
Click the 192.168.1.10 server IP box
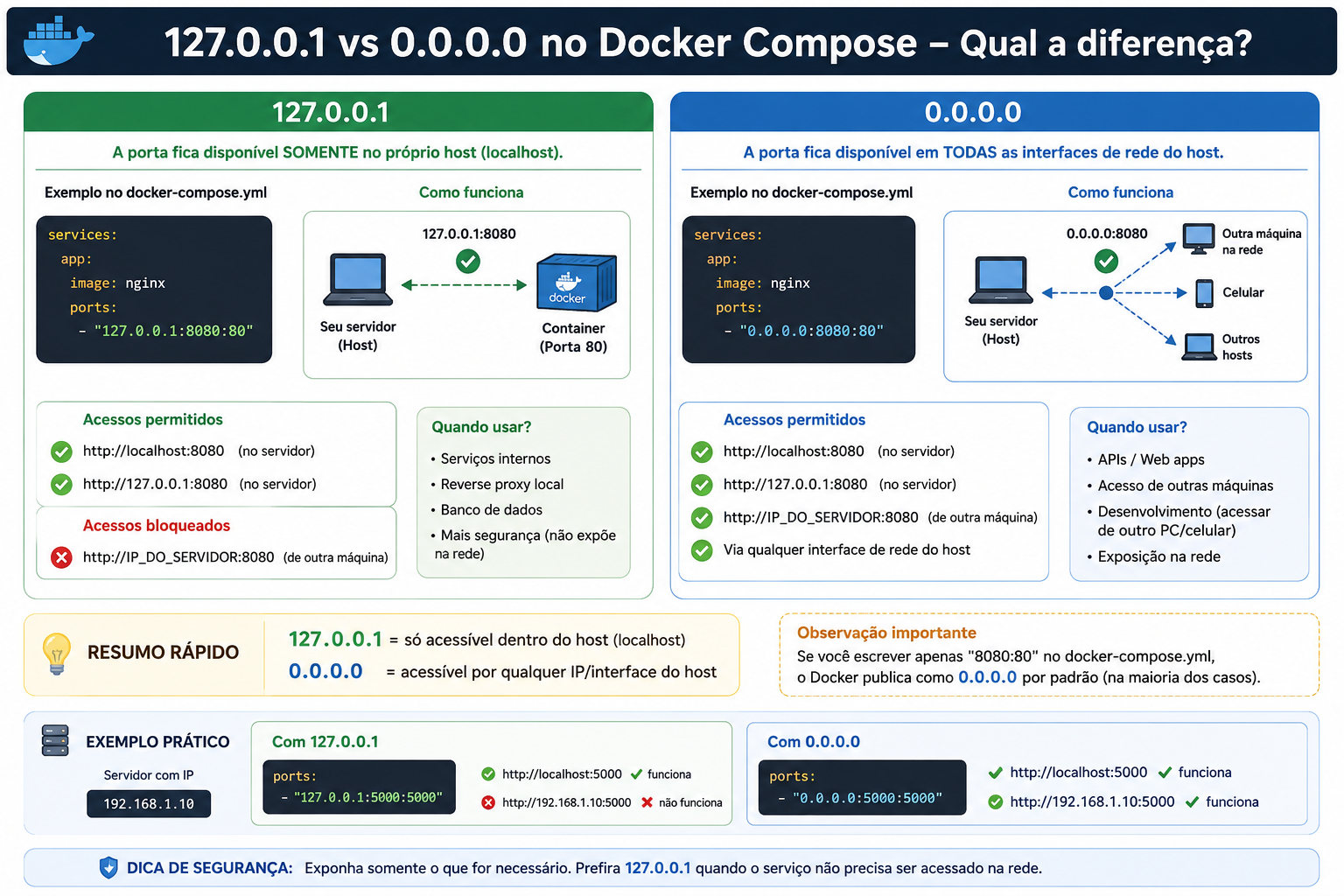(149, 803)
